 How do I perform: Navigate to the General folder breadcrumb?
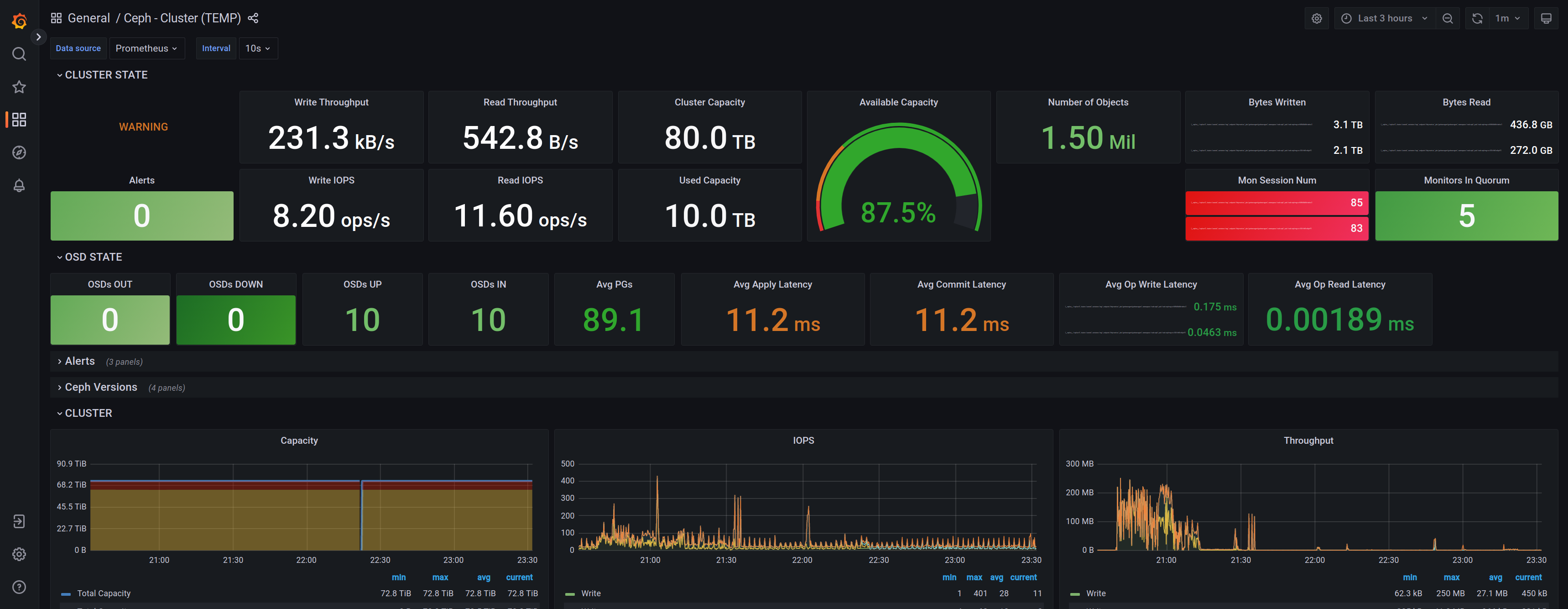[x=89, y=18]
